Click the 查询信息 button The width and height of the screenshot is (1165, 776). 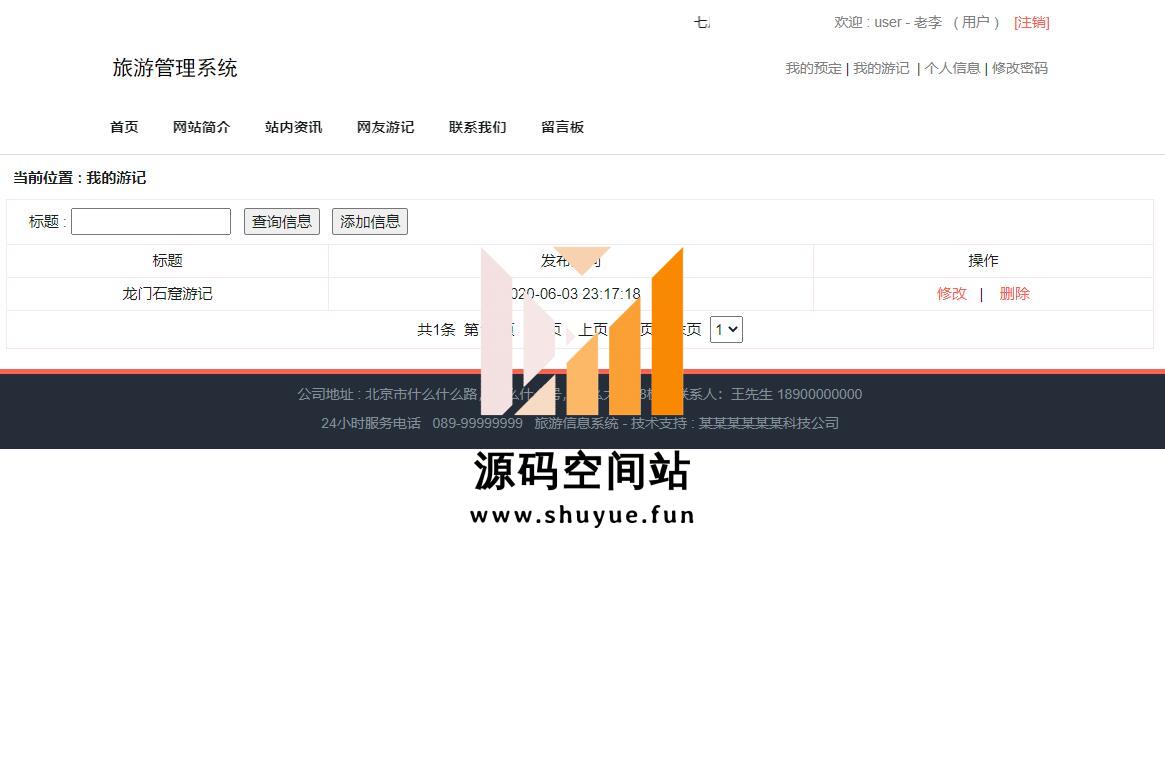point(282,222)
